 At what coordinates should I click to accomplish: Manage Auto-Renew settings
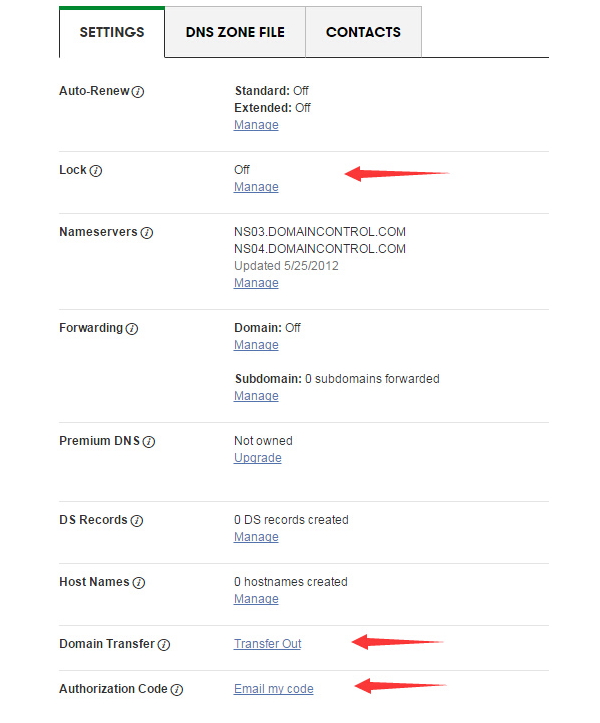pyautogui.click(x=256, y=125)
